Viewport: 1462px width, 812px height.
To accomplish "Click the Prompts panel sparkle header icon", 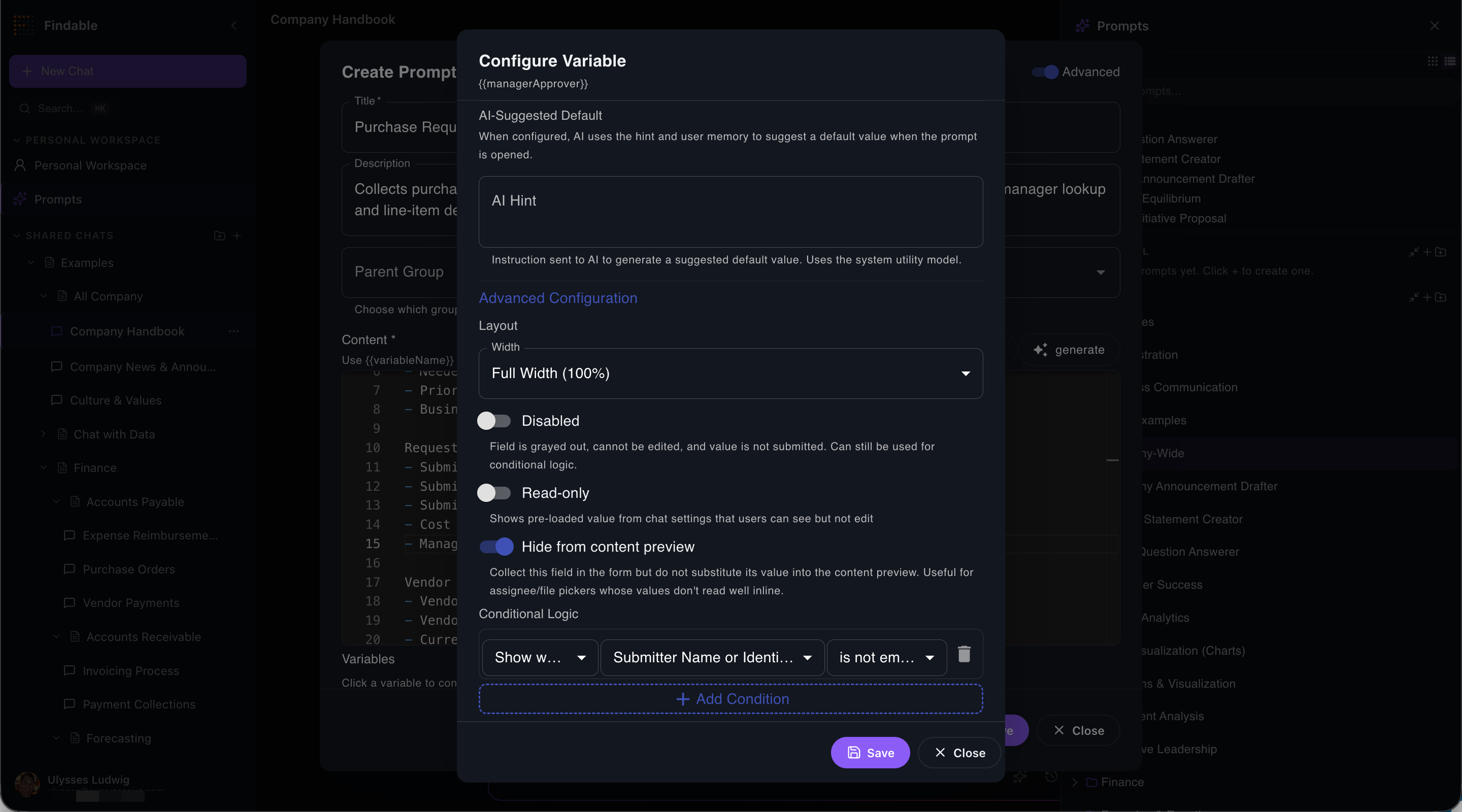I will [1082, 25].
